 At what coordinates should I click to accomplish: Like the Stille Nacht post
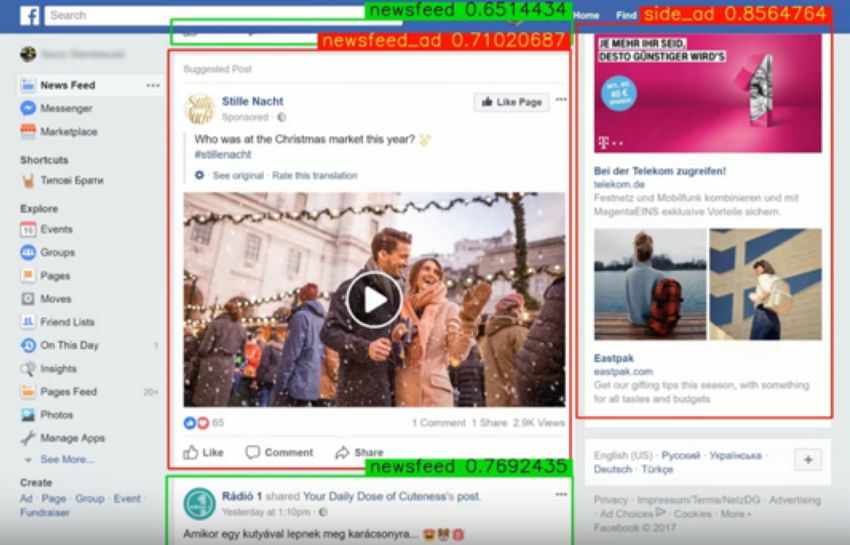[203, 452]
